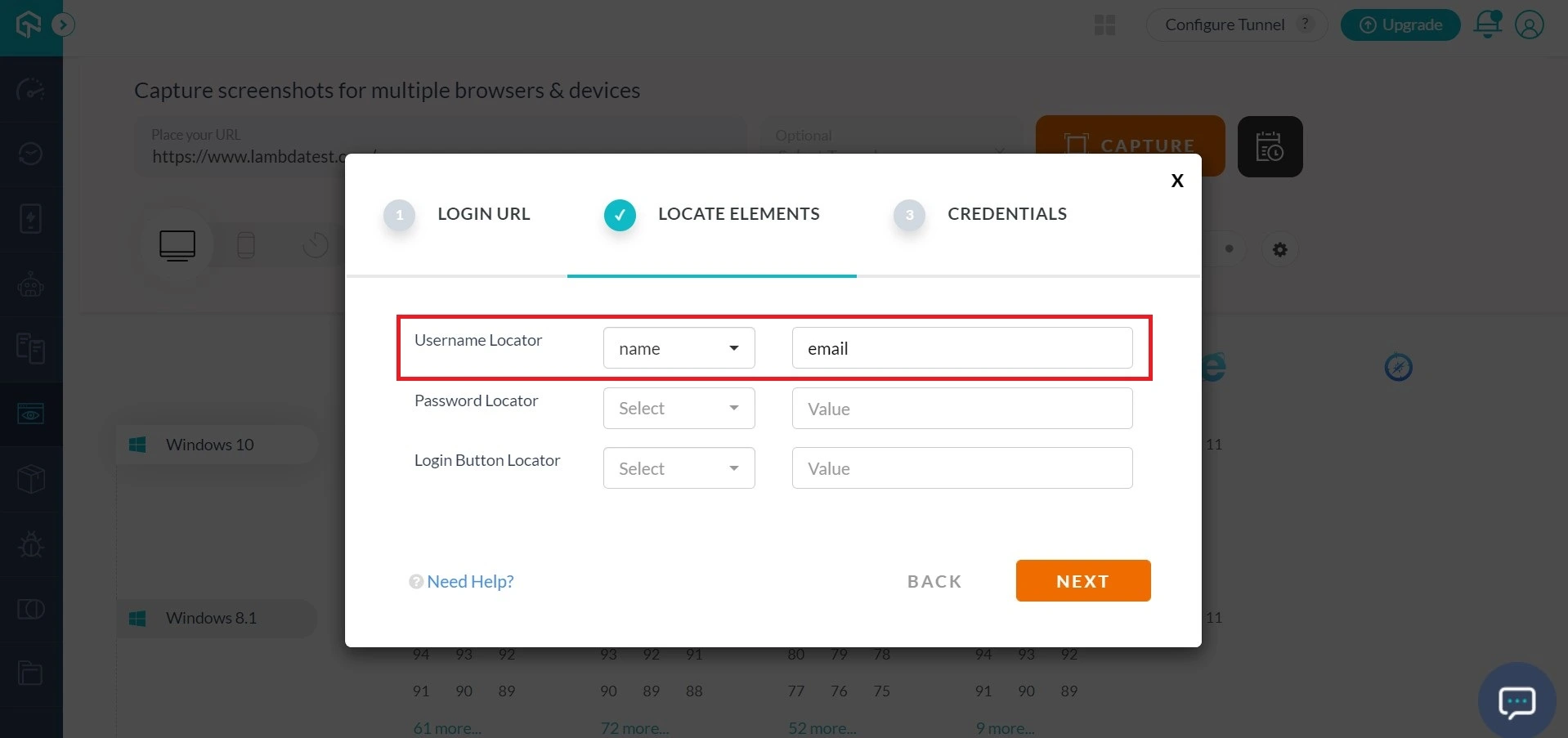Open the Password Locator Select dropdown
This screenshot has width=1568, height=738.
(679, 409)
